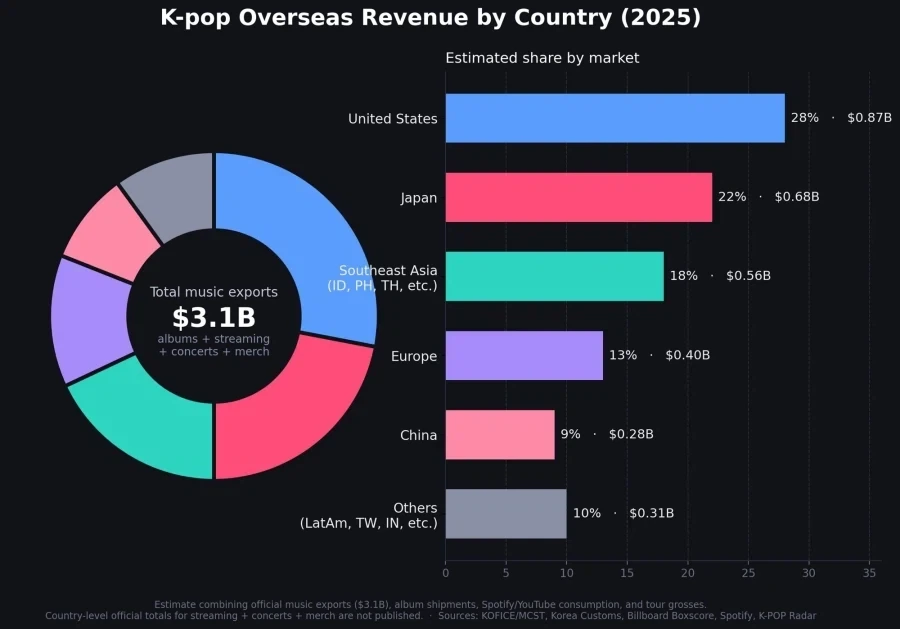Click the x-axis tick label '20'
900x629 pixels.
coord(688,573)
